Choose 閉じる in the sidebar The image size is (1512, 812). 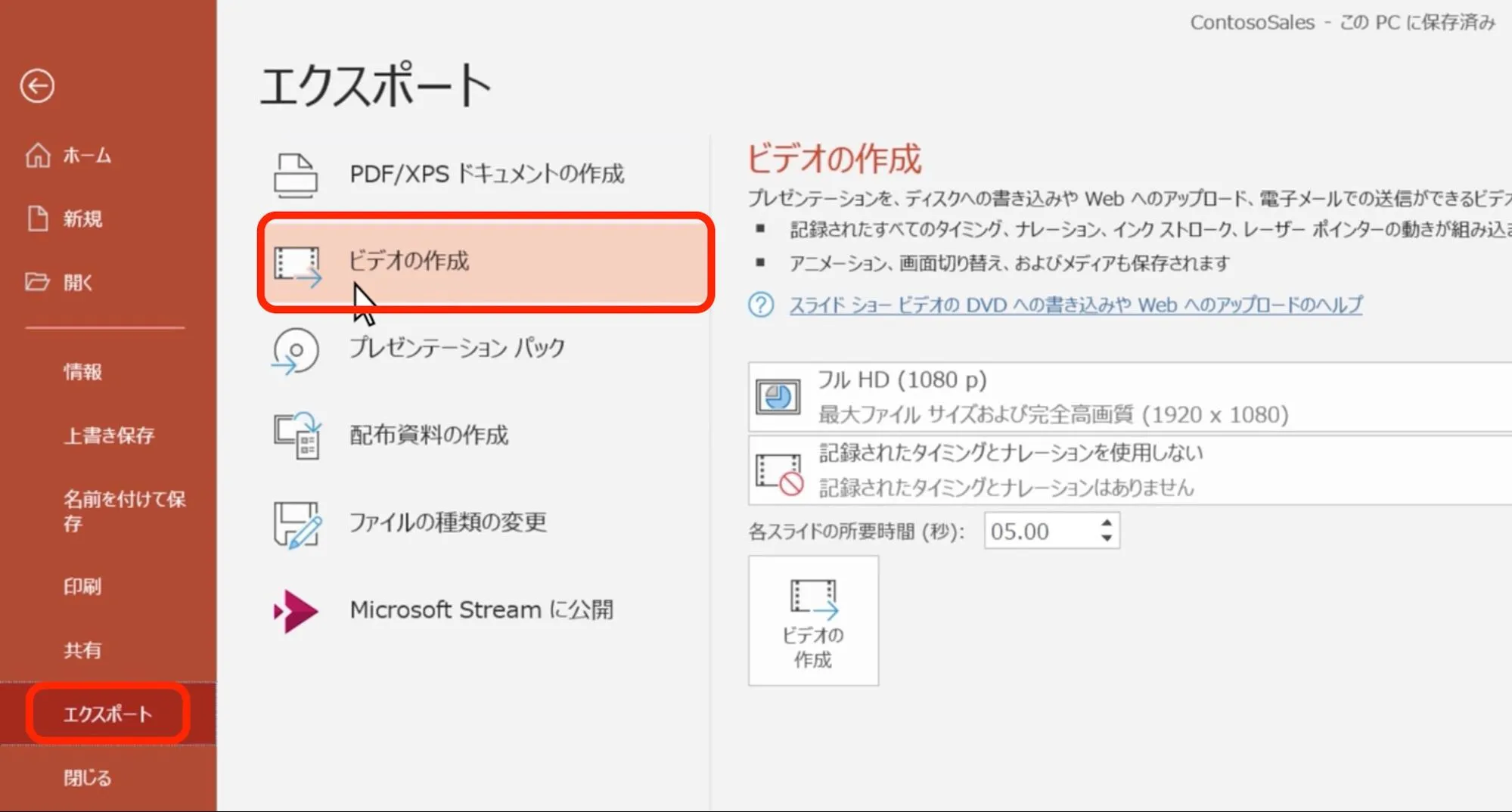pos(87,777)
